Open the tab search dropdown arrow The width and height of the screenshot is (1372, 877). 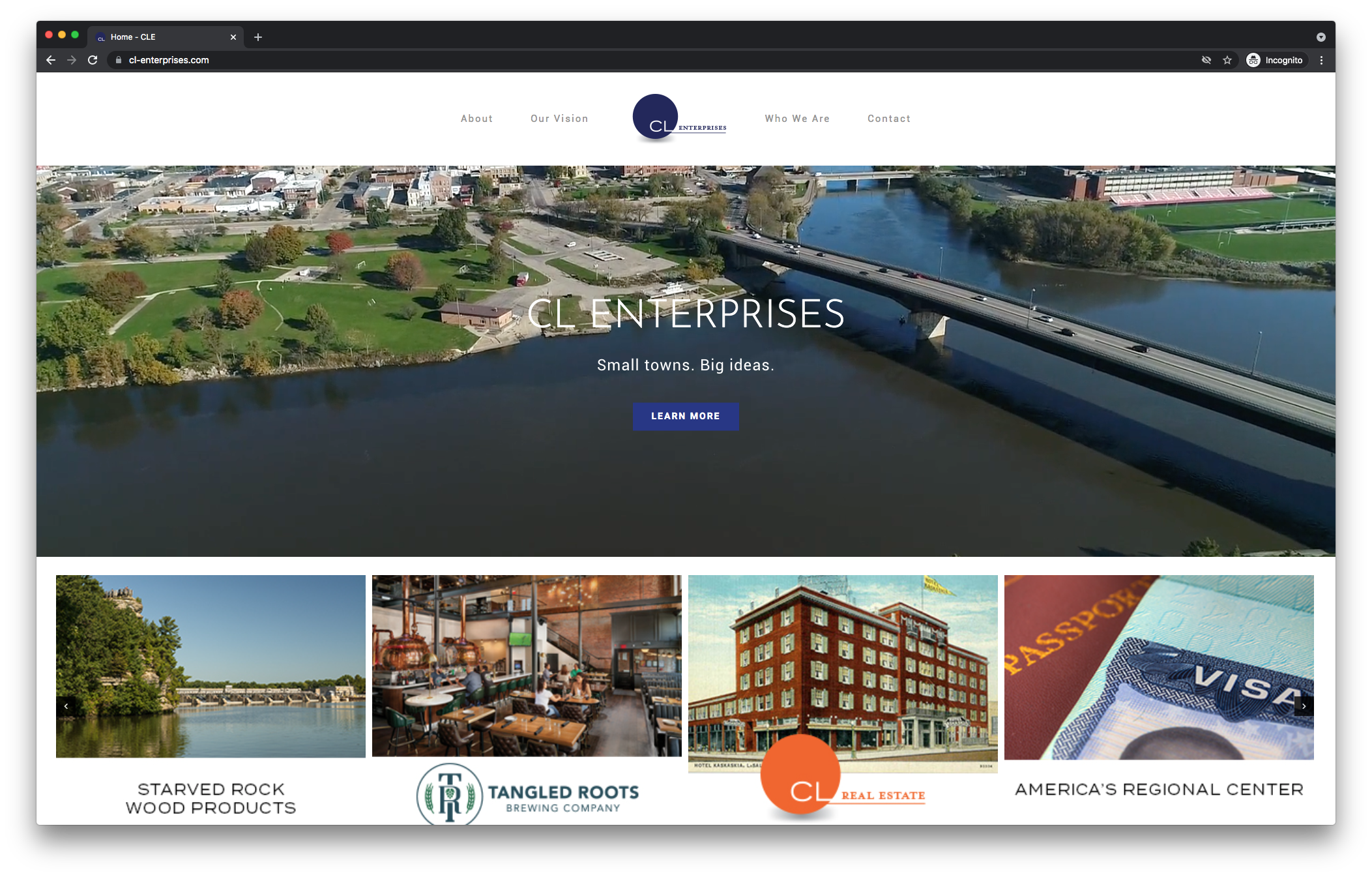tap(1321, 37)
